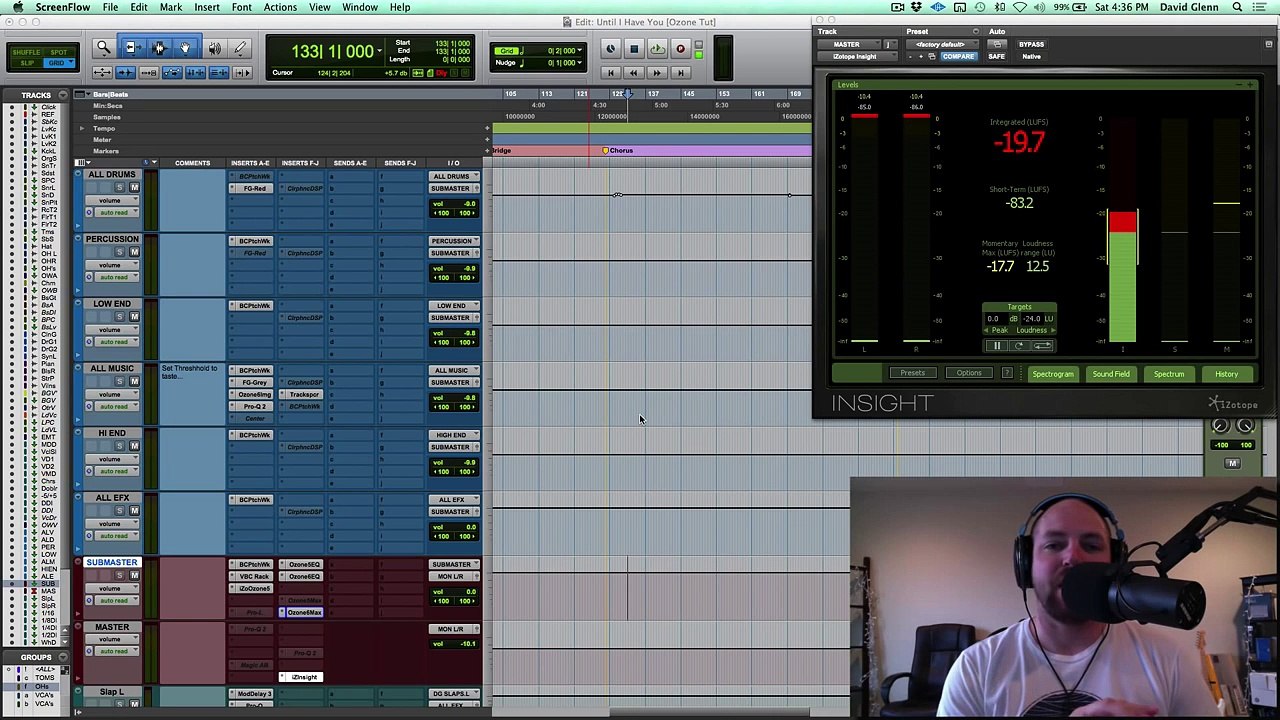Select the Scrubber speaker tool
Image resolution: width=1280 pixels, height=720 pixels.
click(x=214, y=48)
